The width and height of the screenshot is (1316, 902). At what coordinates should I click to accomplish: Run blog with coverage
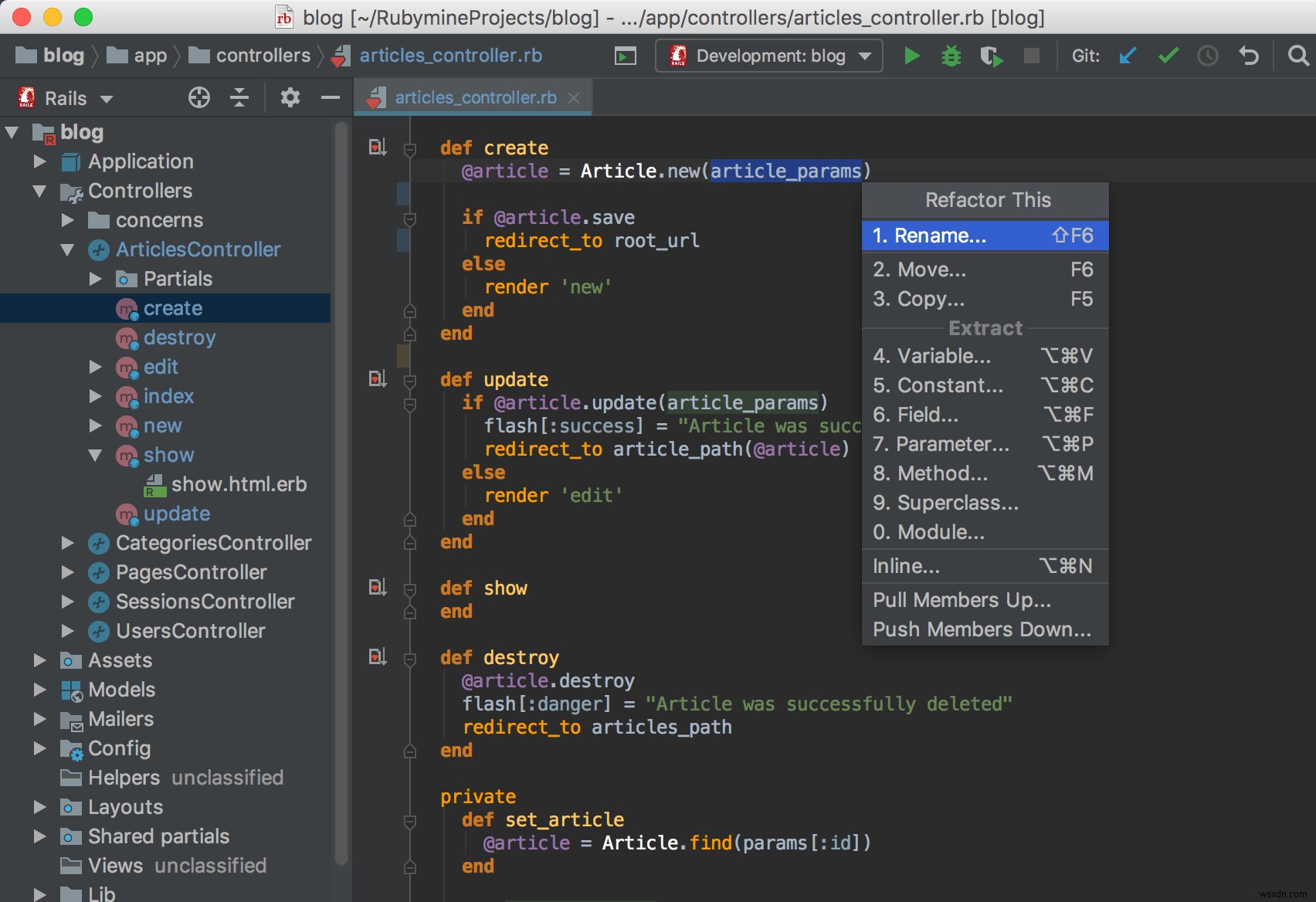992,55
